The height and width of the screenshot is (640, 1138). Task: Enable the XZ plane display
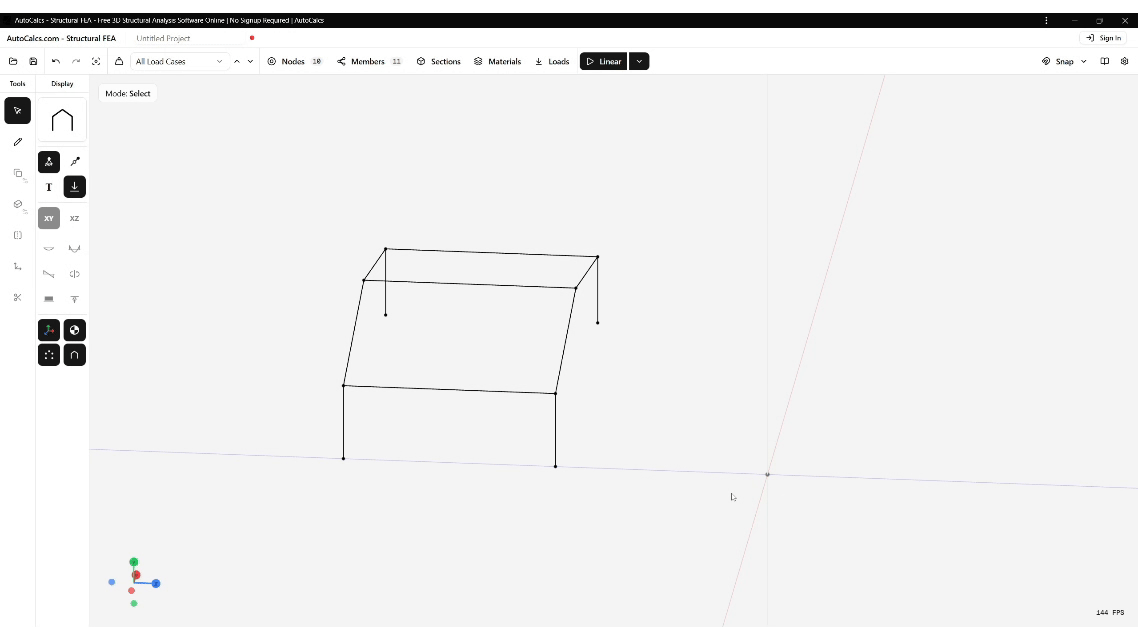coord(74,218)
